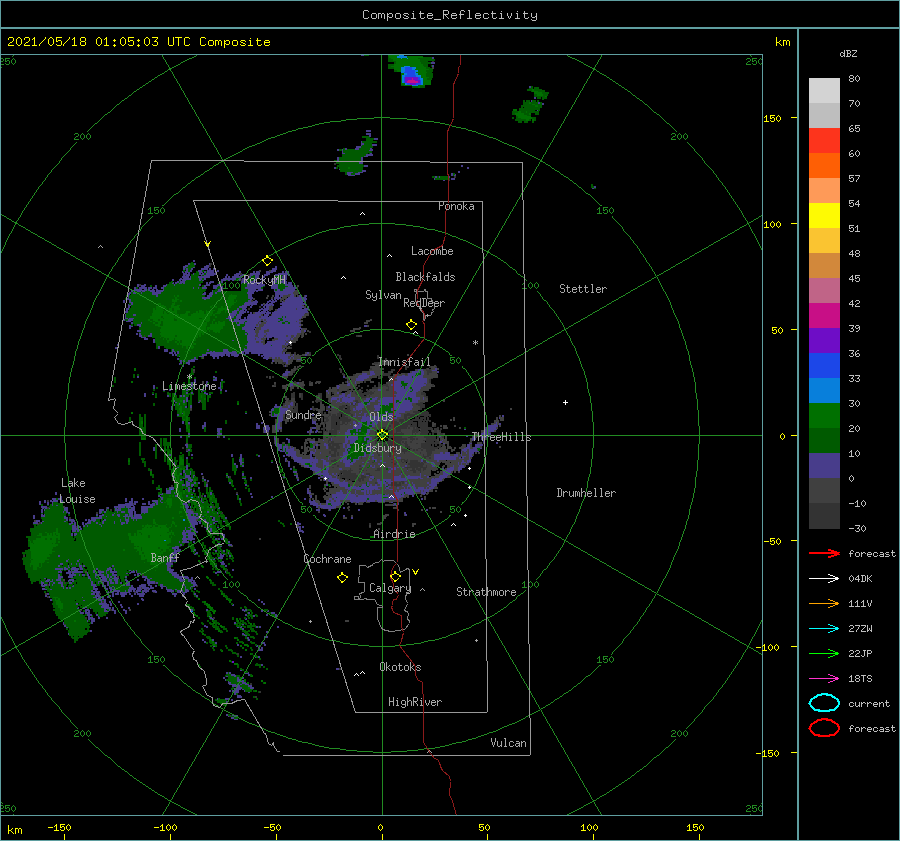The image size is (900, 841).
Task: Click the ThreeHills town label
Action: click(501, 437)
